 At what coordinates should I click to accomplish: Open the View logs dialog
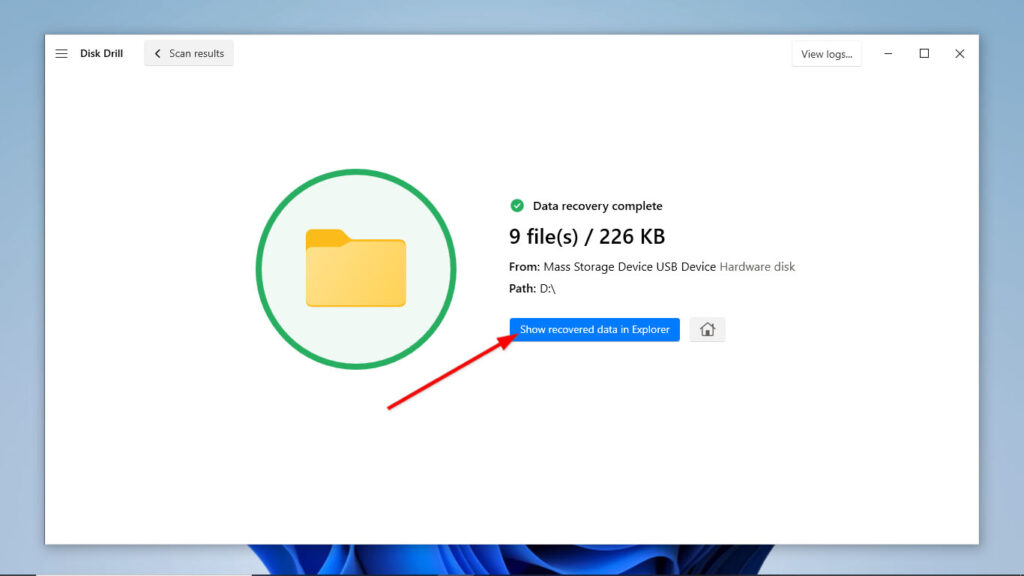point(826,53)
